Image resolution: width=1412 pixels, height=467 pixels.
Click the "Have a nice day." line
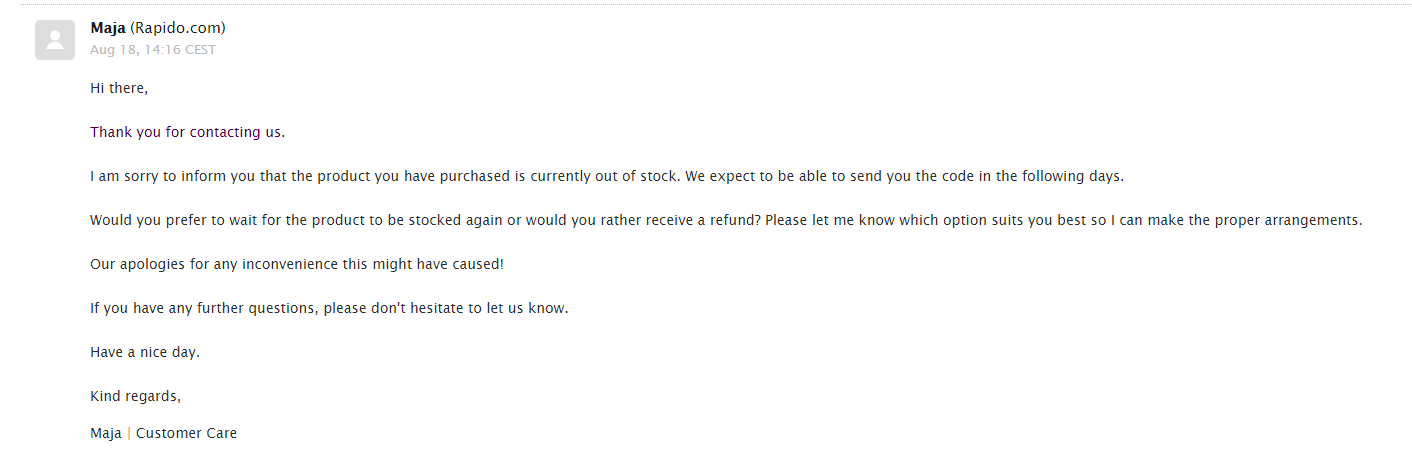145,352
